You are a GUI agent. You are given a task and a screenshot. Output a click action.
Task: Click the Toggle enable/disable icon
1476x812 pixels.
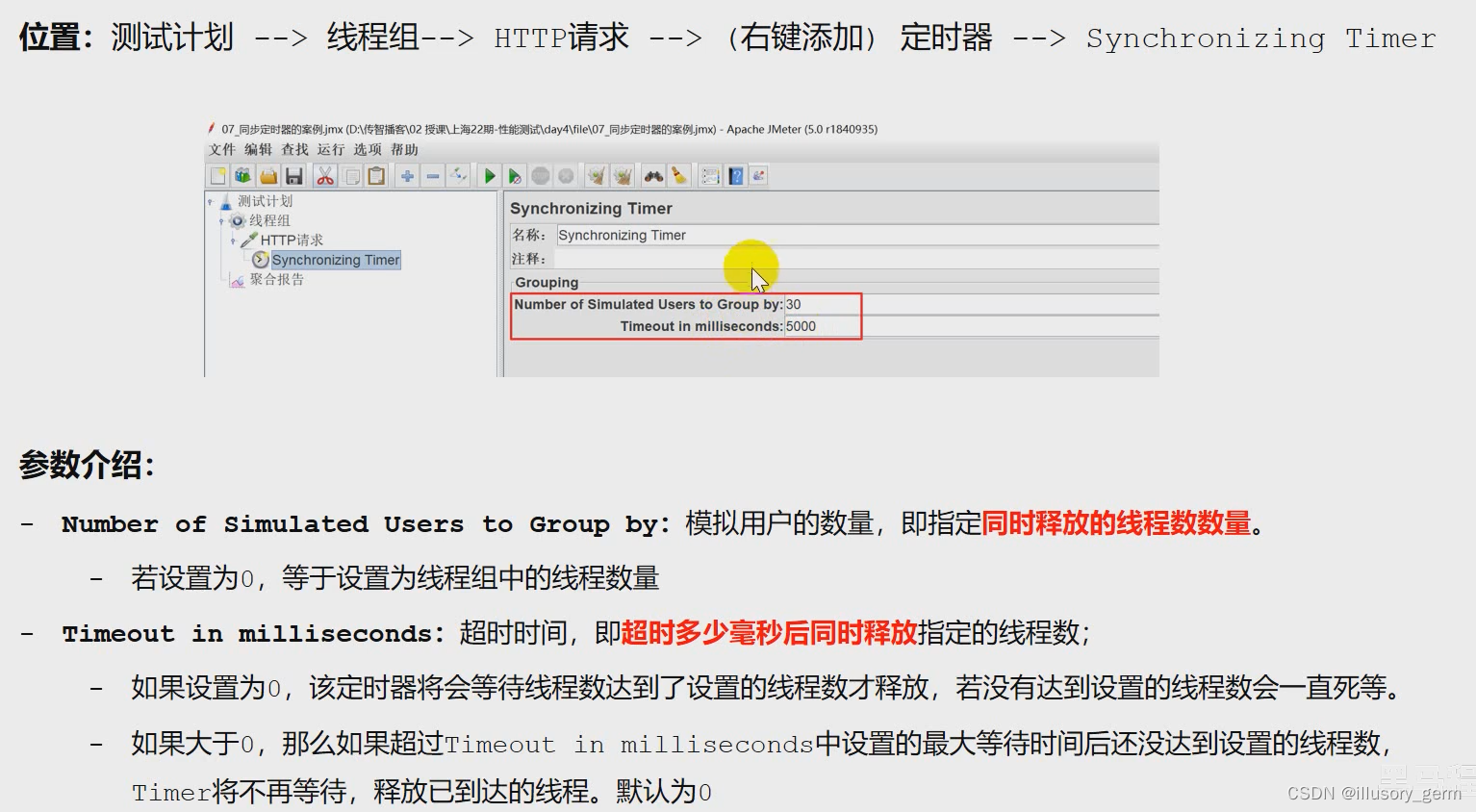point(459,176)
